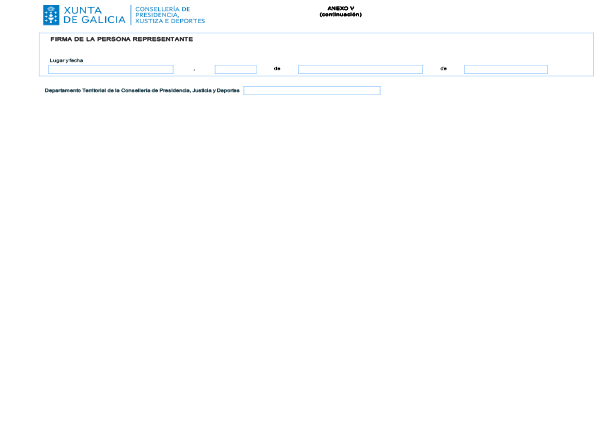The image size is (615, 439).
Task: Click the day field before first 'de'
Action: 236,69
